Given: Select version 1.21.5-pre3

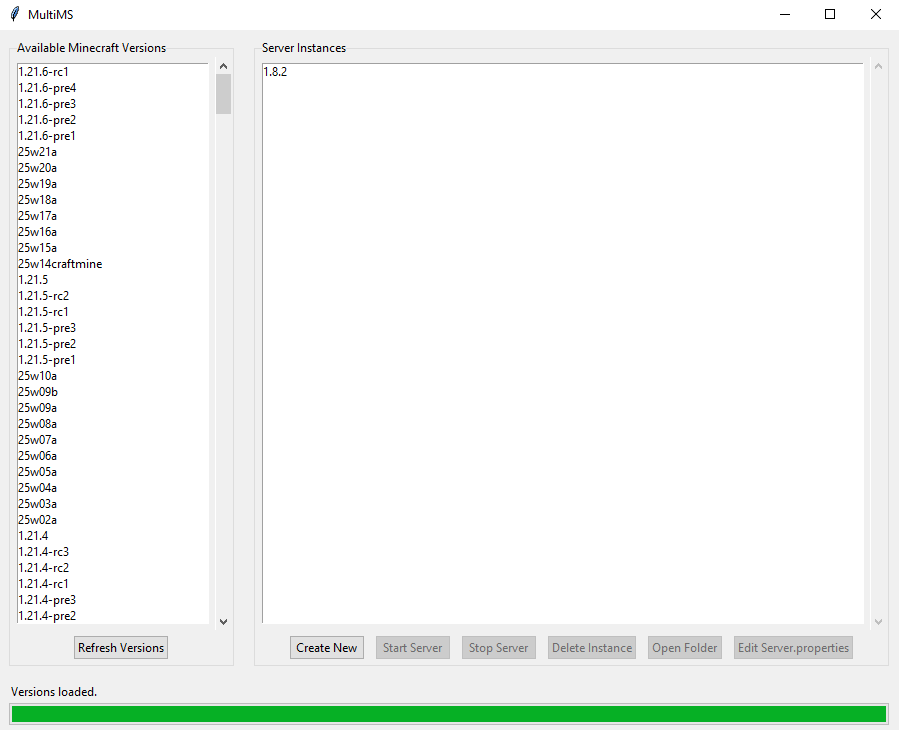Looking at the screenshot, I should pyautogui.click(x=112, y=329).
